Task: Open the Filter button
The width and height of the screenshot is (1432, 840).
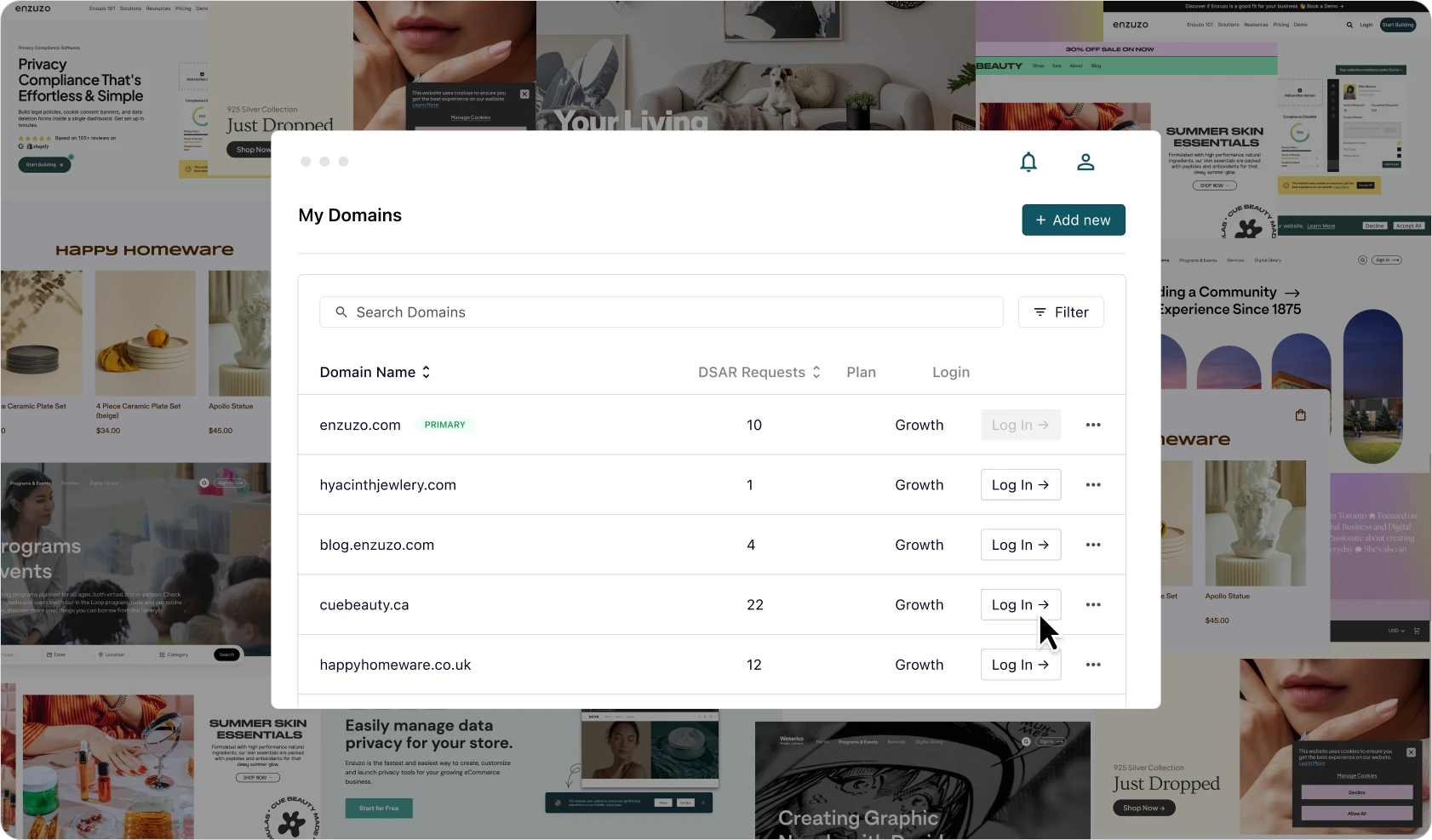Action: click(x=1061, y=312)
